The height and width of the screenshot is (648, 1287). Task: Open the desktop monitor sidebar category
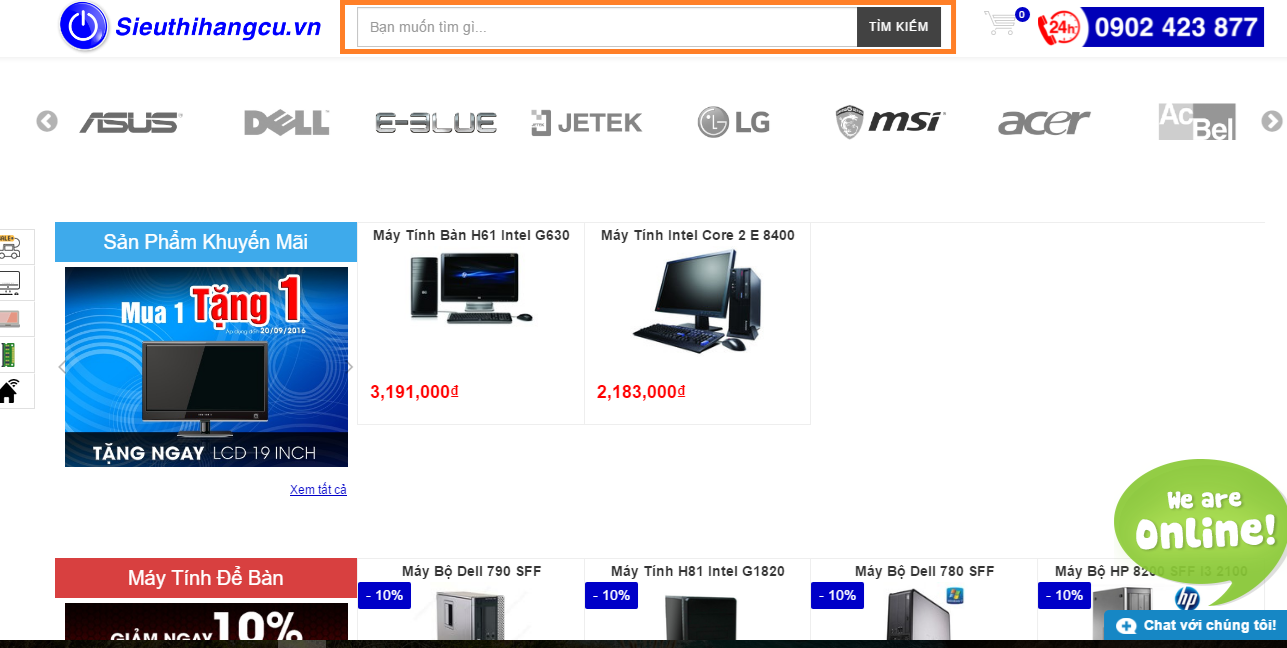pos(12,283)
